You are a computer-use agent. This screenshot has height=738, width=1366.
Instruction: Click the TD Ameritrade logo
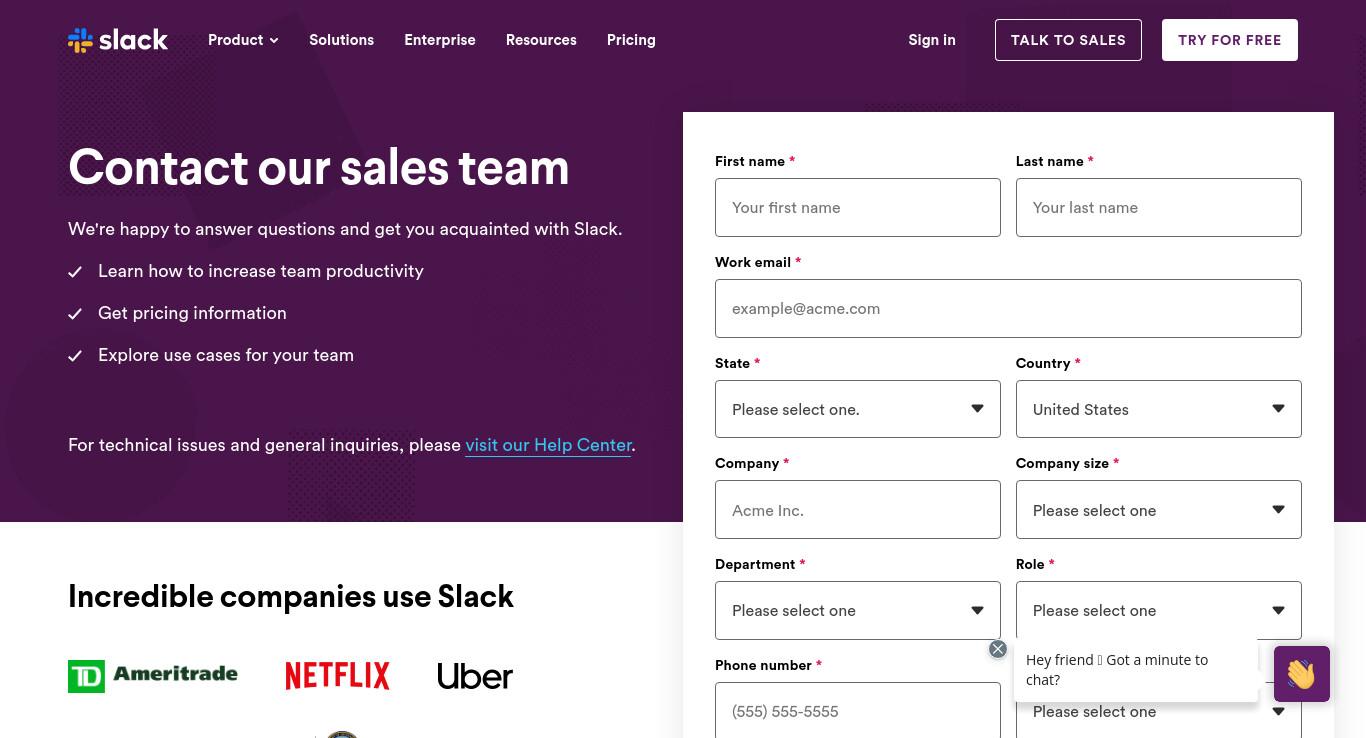tap(153, 676)
